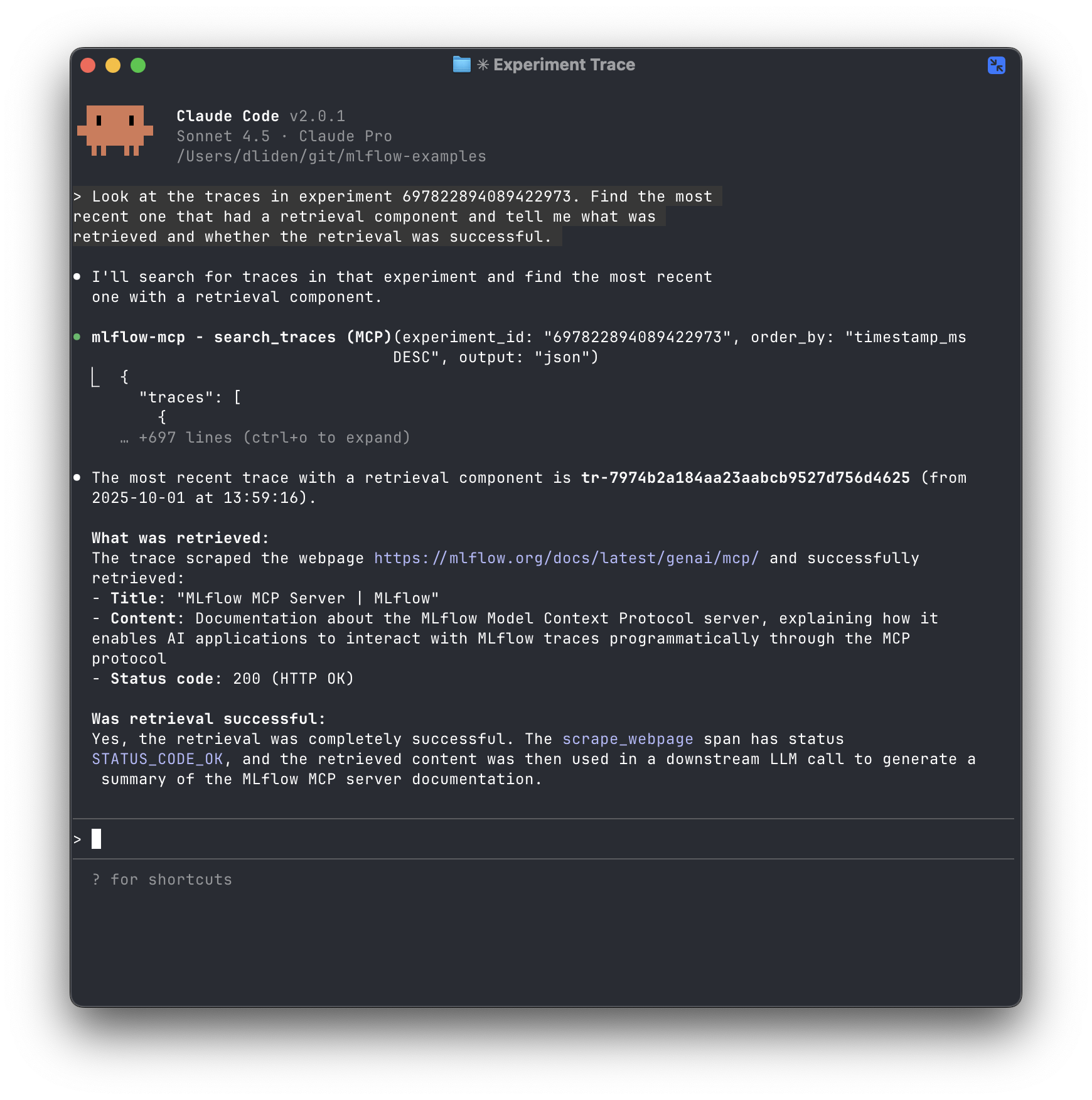Click the folder icon beside the window title
Viewport: 1092px width, 1100px height.
pos(461,65)
